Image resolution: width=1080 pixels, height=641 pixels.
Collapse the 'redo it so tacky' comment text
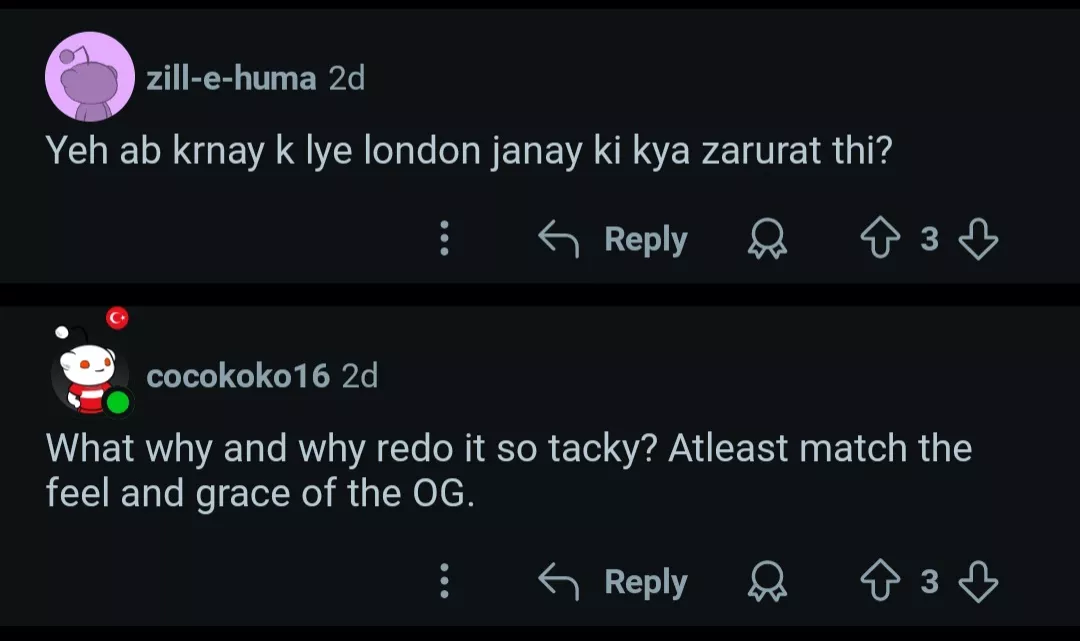508,470
